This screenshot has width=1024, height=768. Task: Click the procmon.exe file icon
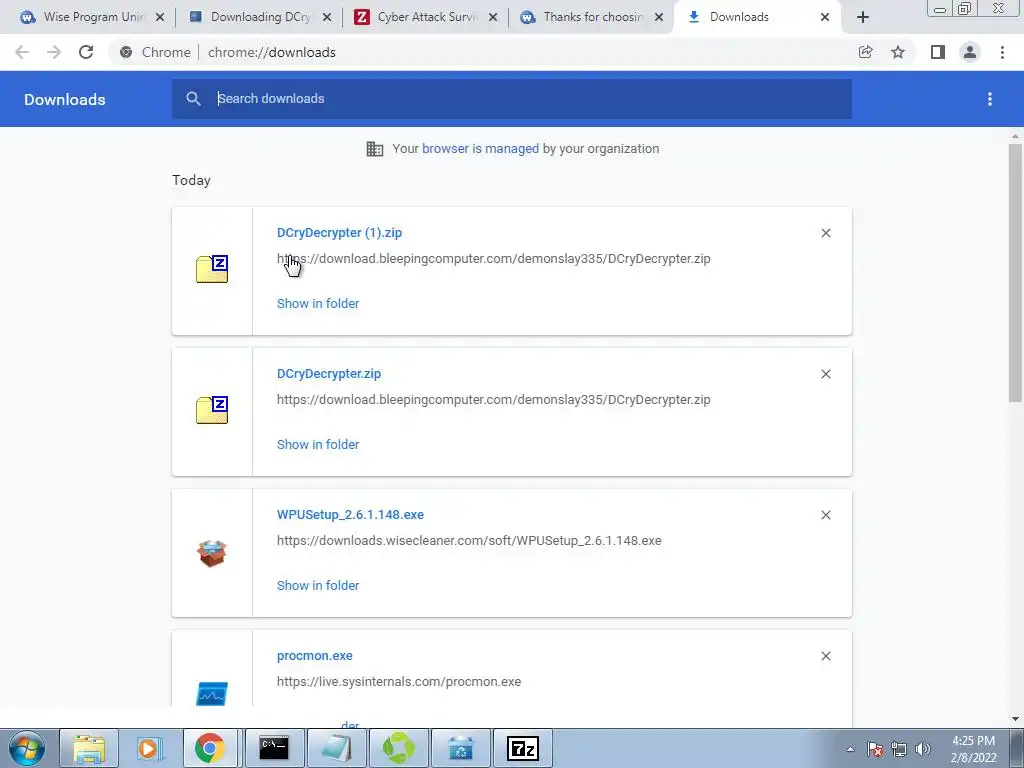(x=212, y=694)
